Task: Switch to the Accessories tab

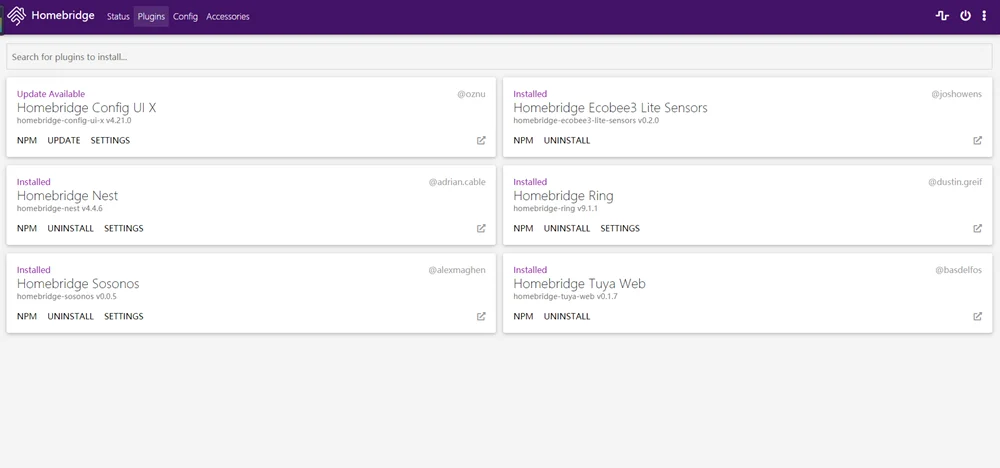Action: [228, 17]
